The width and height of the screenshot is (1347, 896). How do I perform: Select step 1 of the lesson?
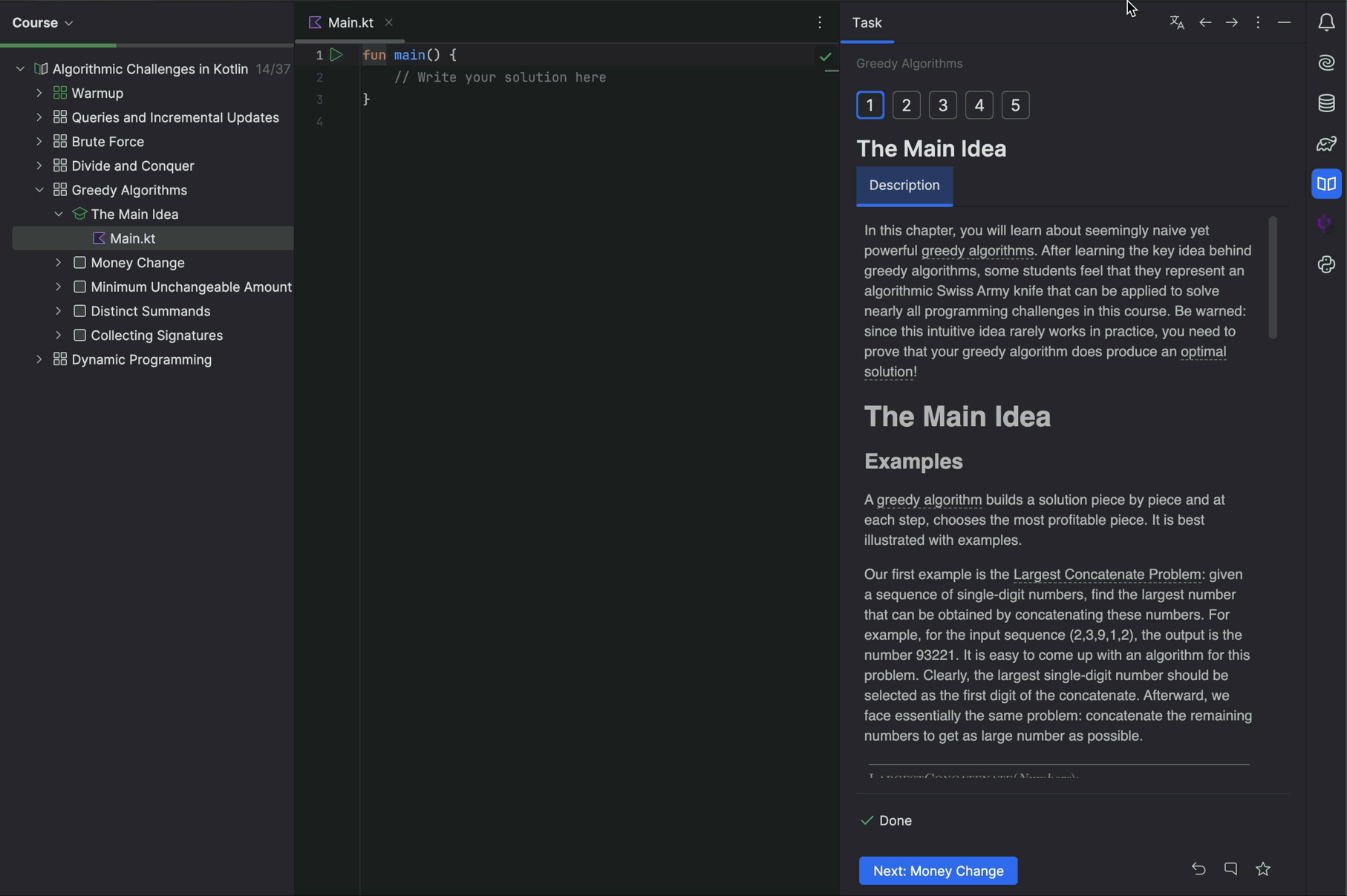[870, 105]
